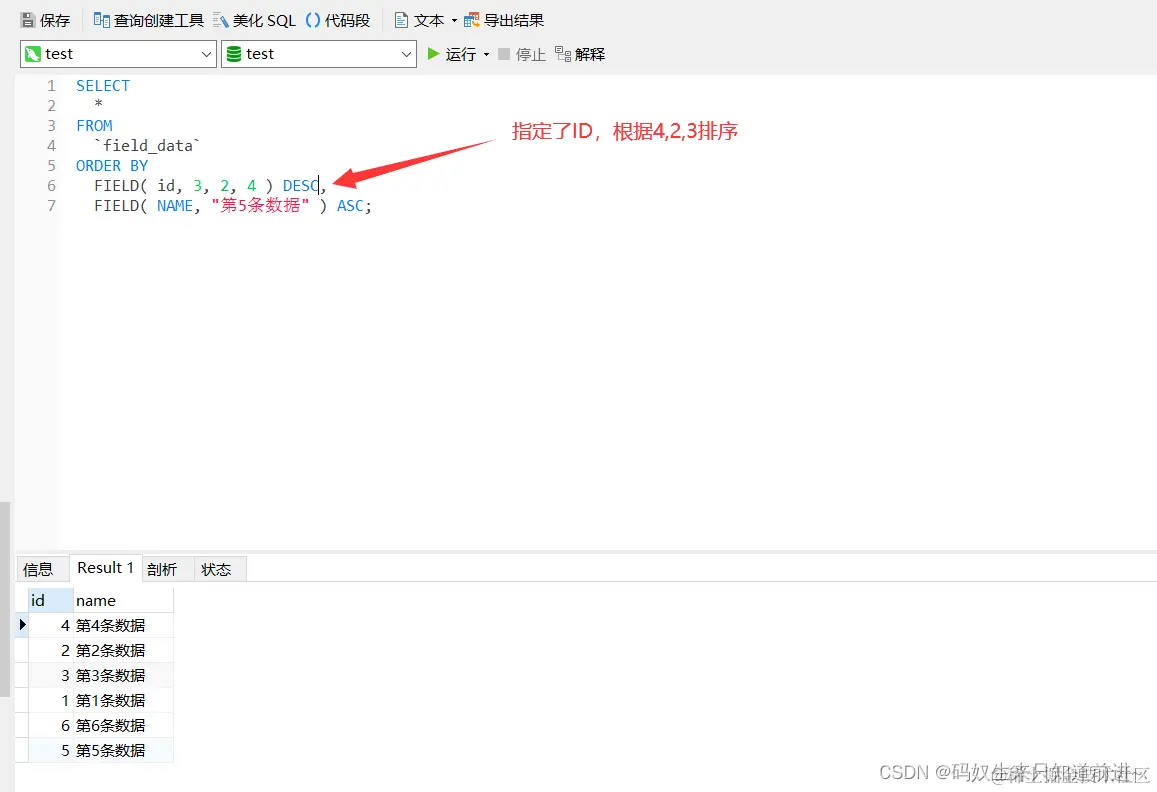Select the cell 第2条数据
The height and width of the screenshot is (792, 1157).
click(x=123, y=650)
